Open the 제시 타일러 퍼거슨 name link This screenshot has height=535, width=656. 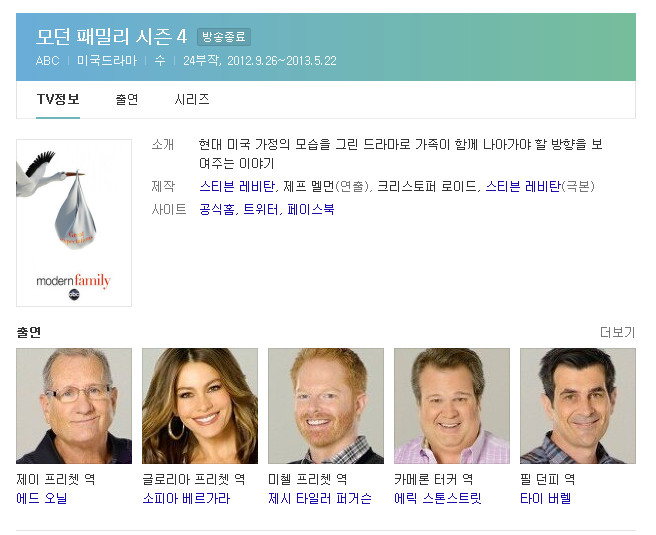pos(320,498)
